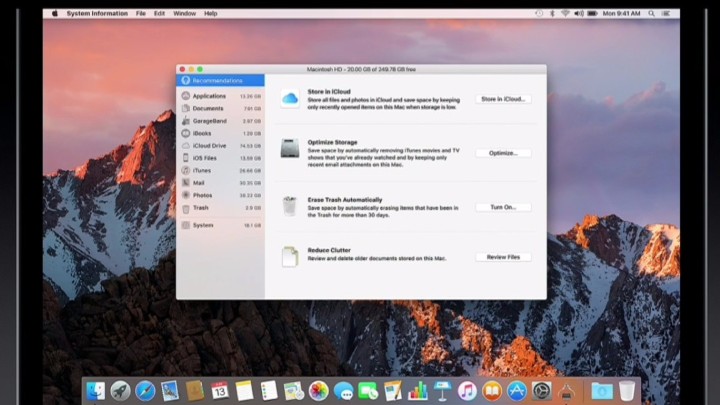Open Pages from the Dock
Image resolution: width=720 pixels, height=405 pixels.
393,391
